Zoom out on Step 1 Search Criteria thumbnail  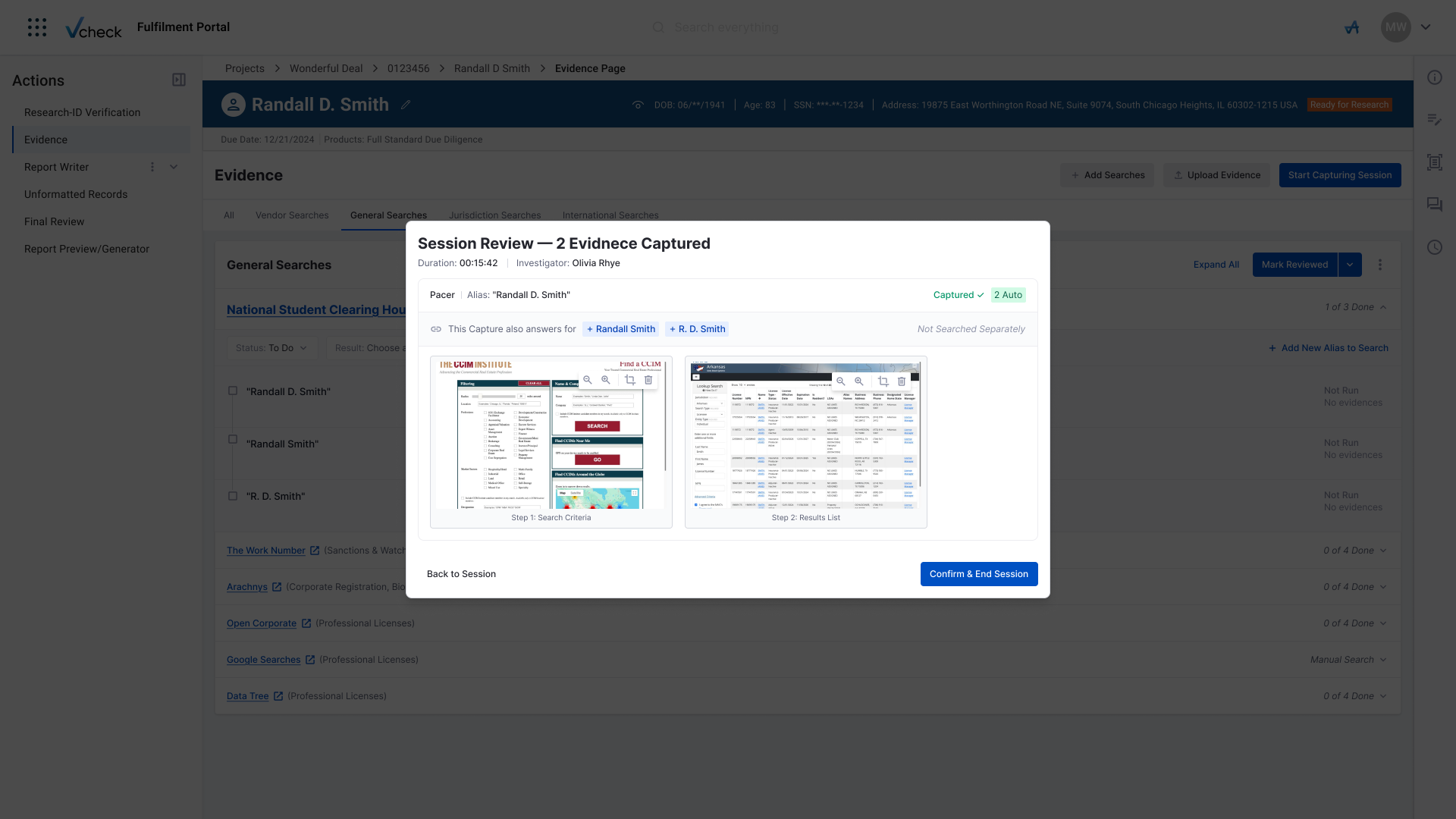[x=588, y=380]
